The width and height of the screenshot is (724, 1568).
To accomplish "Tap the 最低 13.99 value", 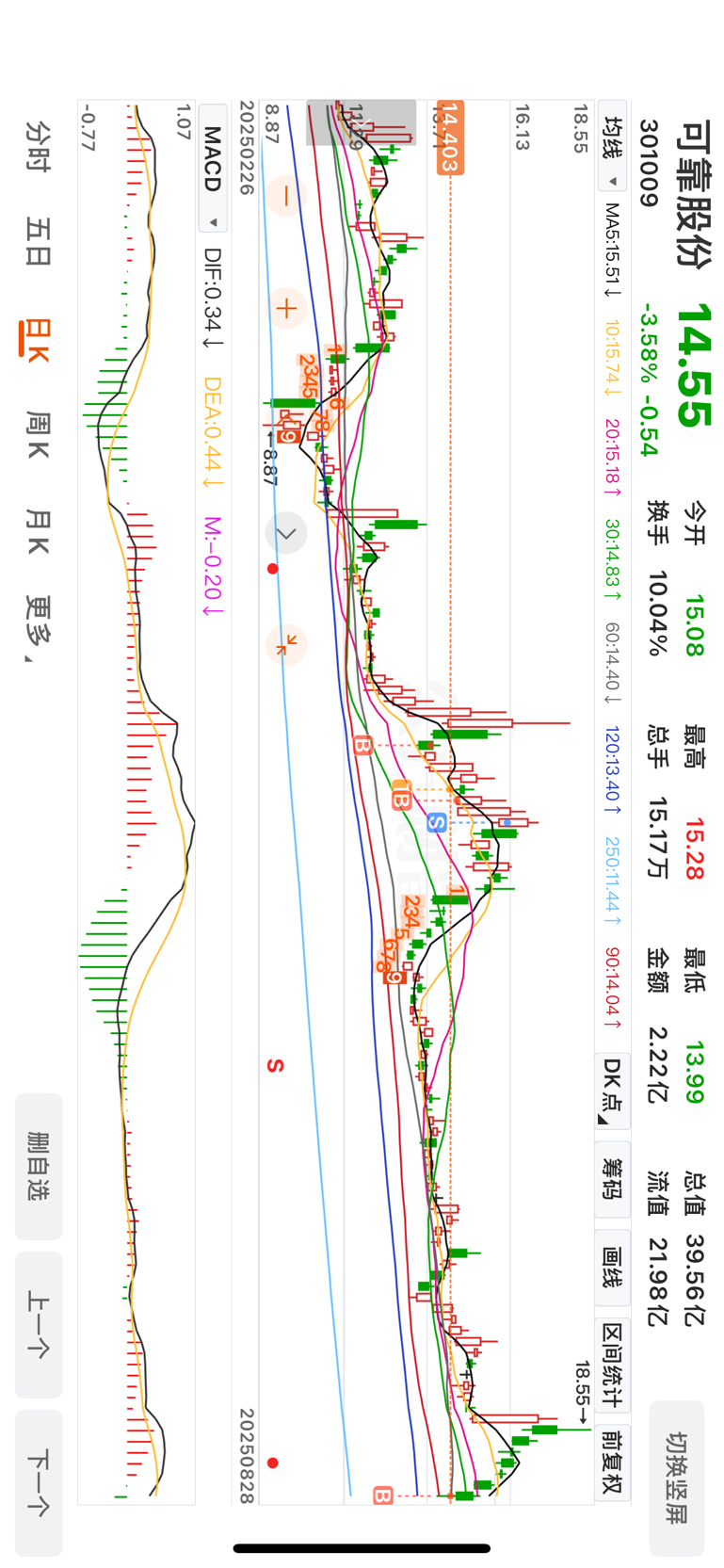I will click(695, 1072).
